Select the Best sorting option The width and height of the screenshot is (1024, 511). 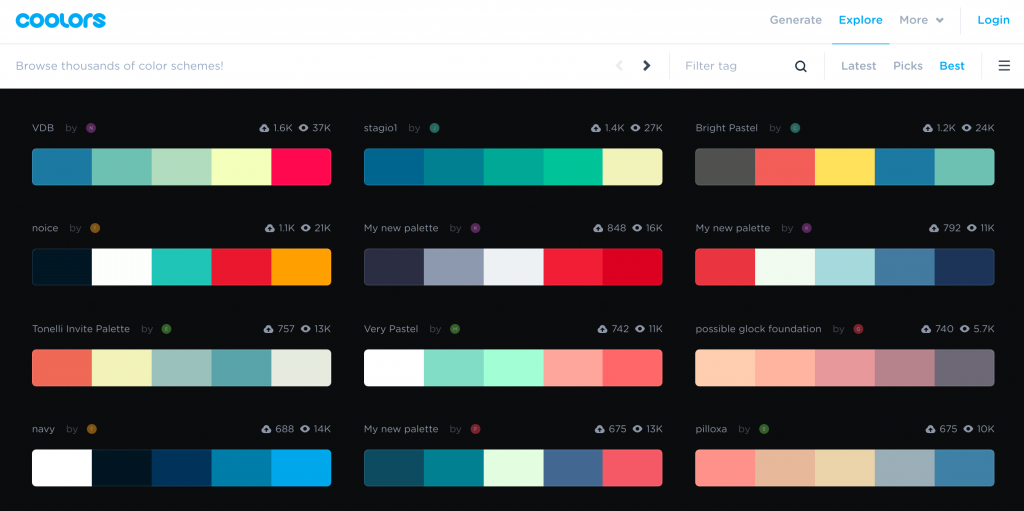(x=952, y=66)
